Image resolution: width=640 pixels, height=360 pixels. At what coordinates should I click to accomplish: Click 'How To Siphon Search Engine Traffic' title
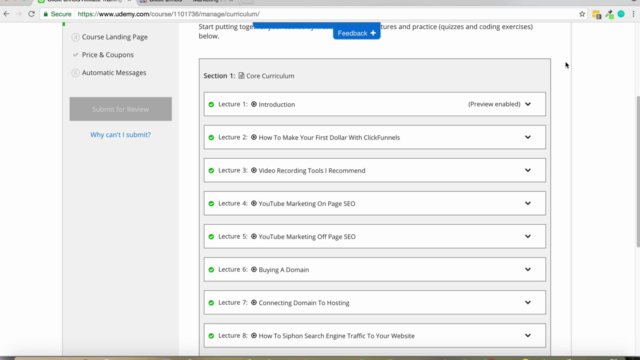coord(336,336)
